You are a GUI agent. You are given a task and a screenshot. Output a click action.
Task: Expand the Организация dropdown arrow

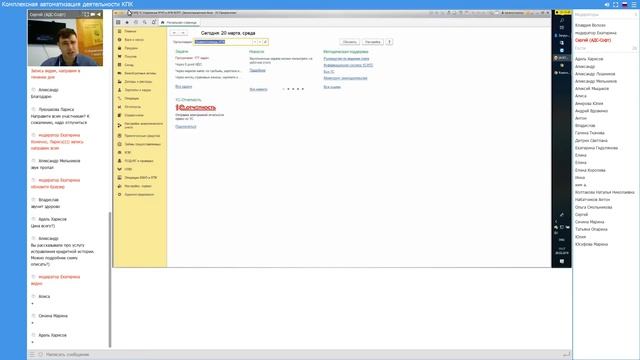pyautogui.click(x=255, y=42)
